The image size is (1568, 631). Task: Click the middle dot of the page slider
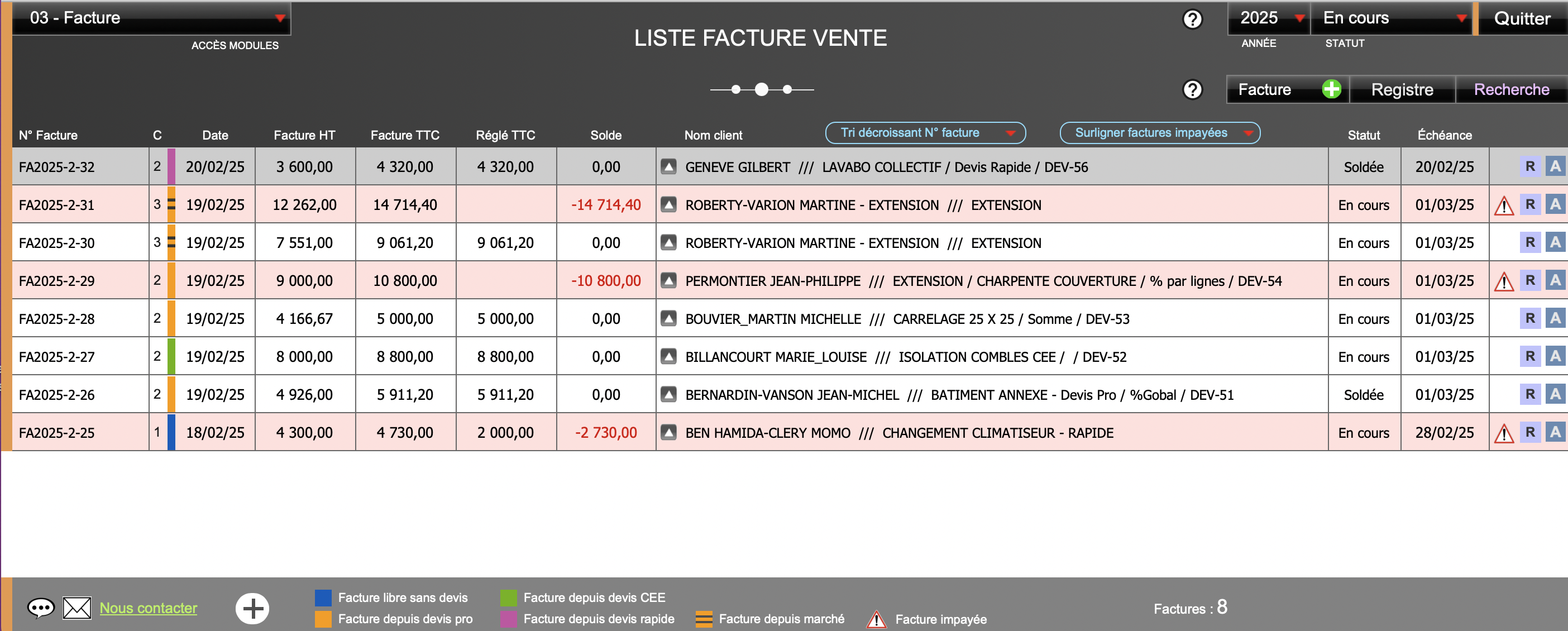pyautogui.click(x=761, y=89)
